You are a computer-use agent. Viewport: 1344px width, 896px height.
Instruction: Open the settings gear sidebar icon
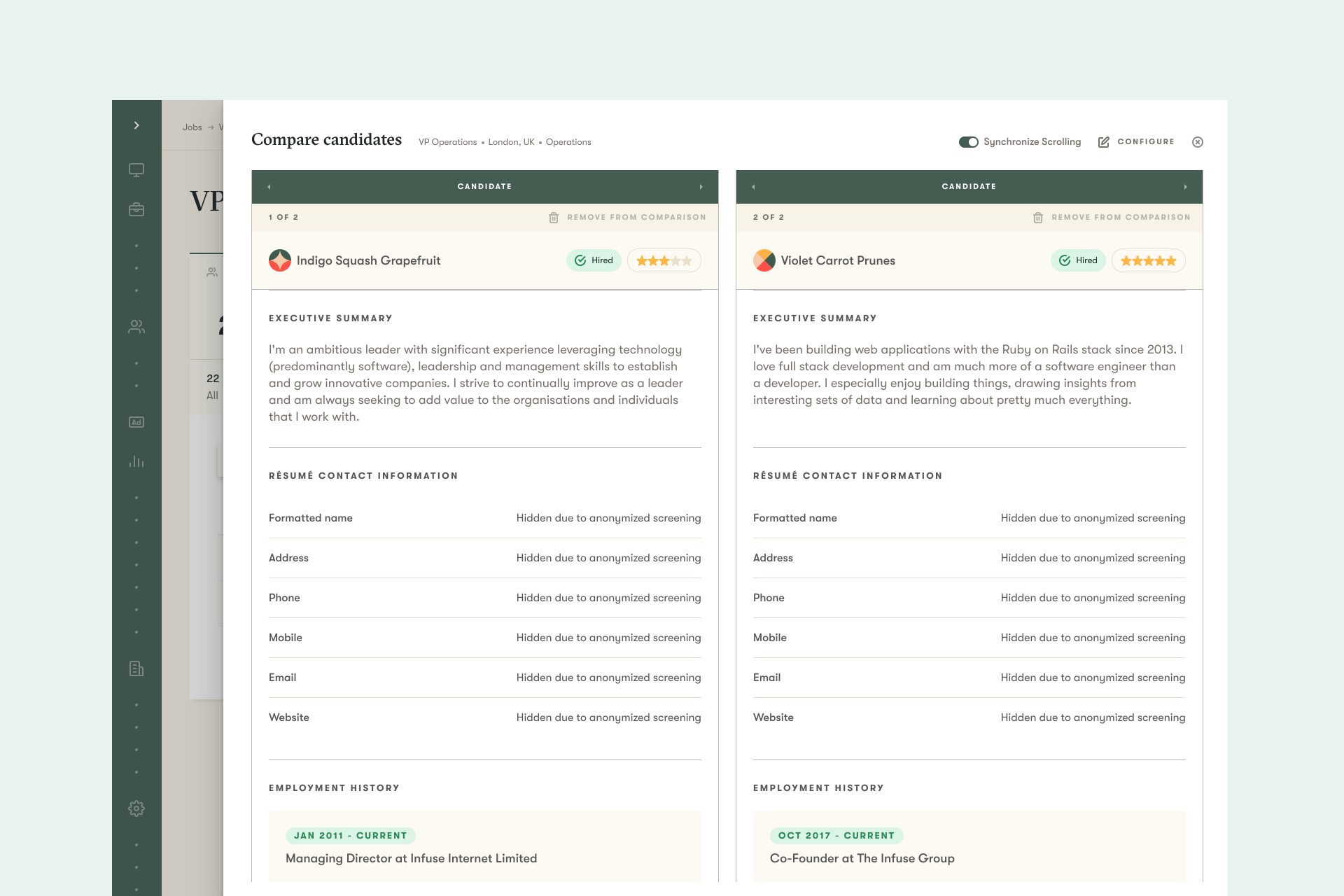click(136, 808)
